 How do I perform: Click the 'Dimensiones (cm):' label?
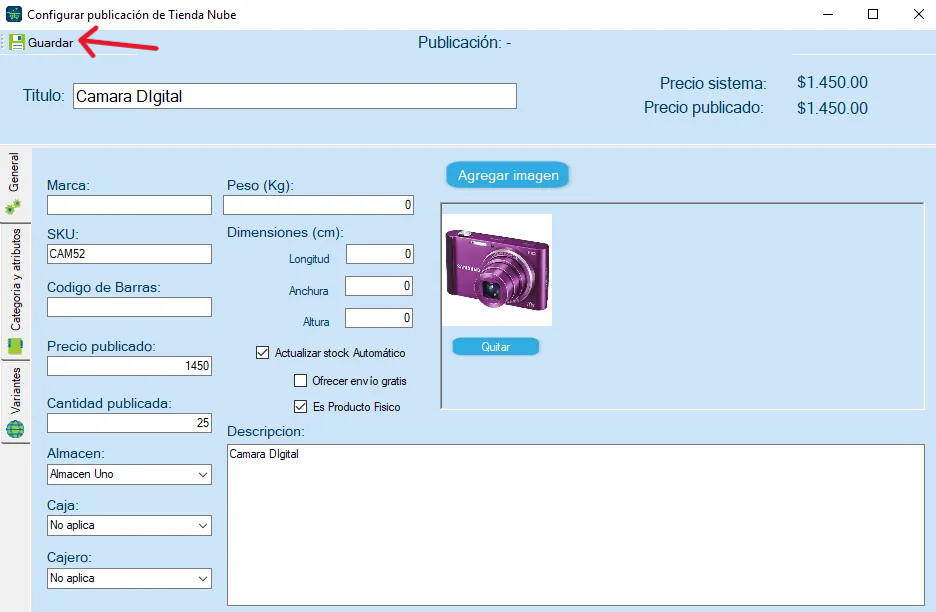tap(285, 232)
